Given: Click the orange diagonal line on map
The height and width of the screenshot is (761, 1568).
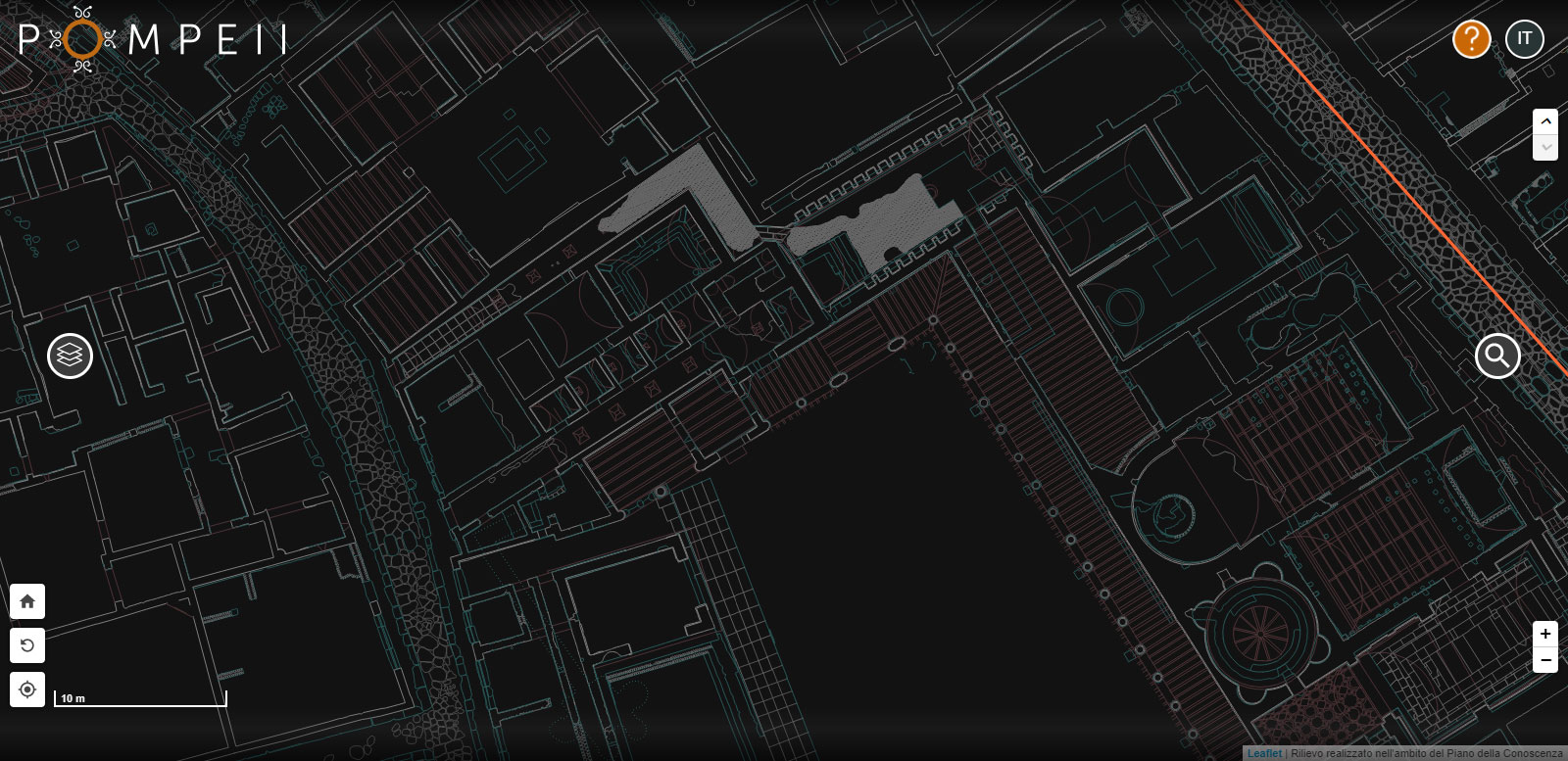Looking at the screenshot, I should click(x=1401, y=186).
